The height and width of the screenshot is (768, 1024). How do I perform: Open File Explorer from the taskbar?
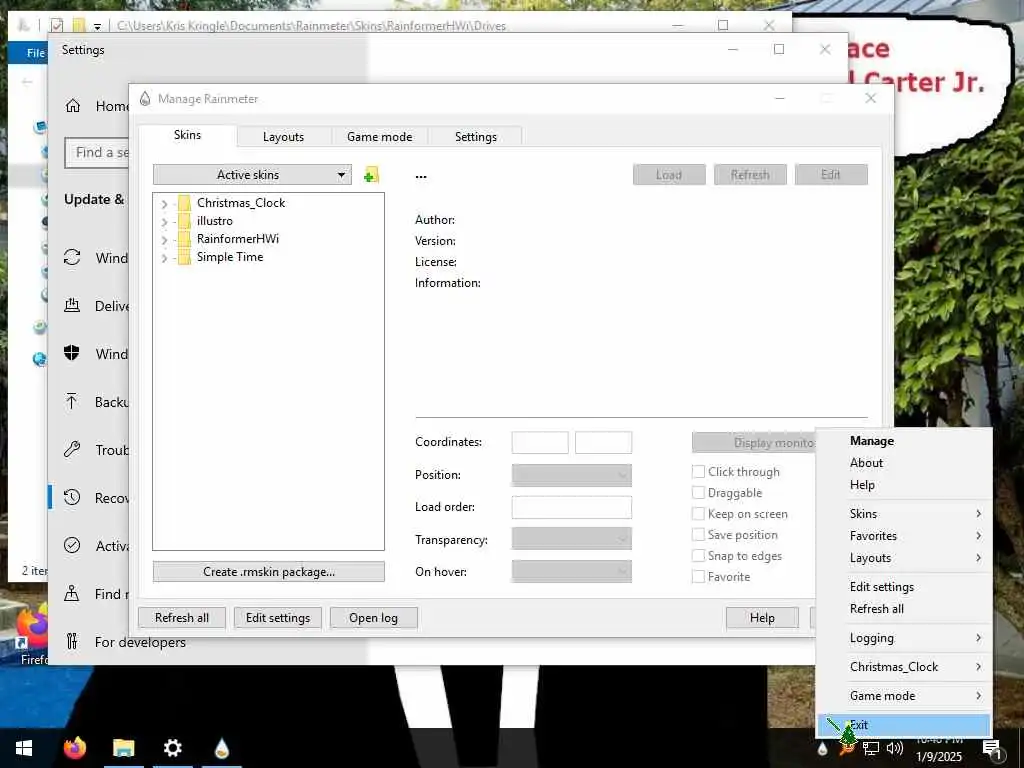point(123,748)
